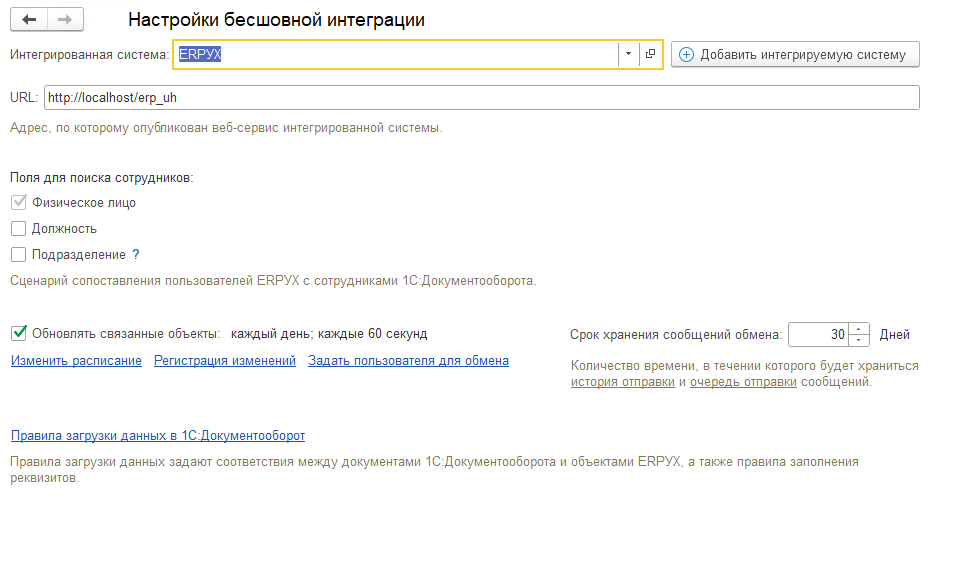Toggle the Физическое лицо checkbox
Screen dimensions: 963x573
[18, 202]
